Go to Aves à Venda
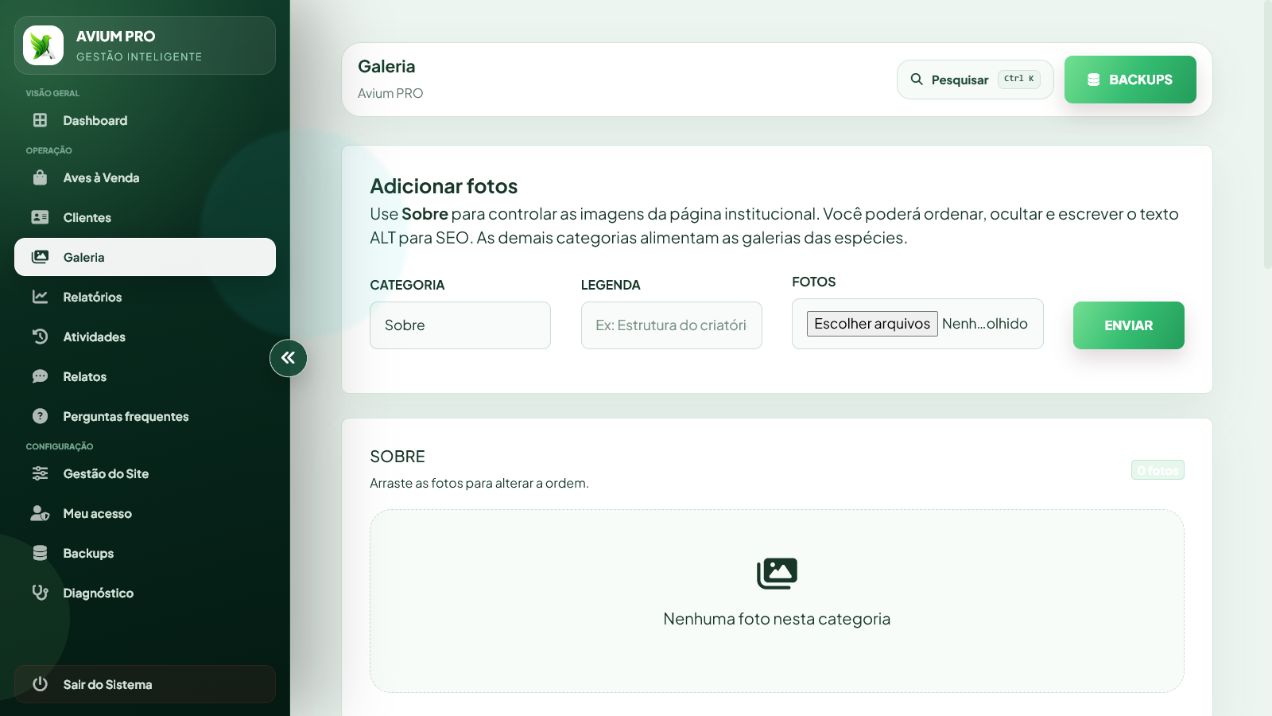 click(145, 178)
